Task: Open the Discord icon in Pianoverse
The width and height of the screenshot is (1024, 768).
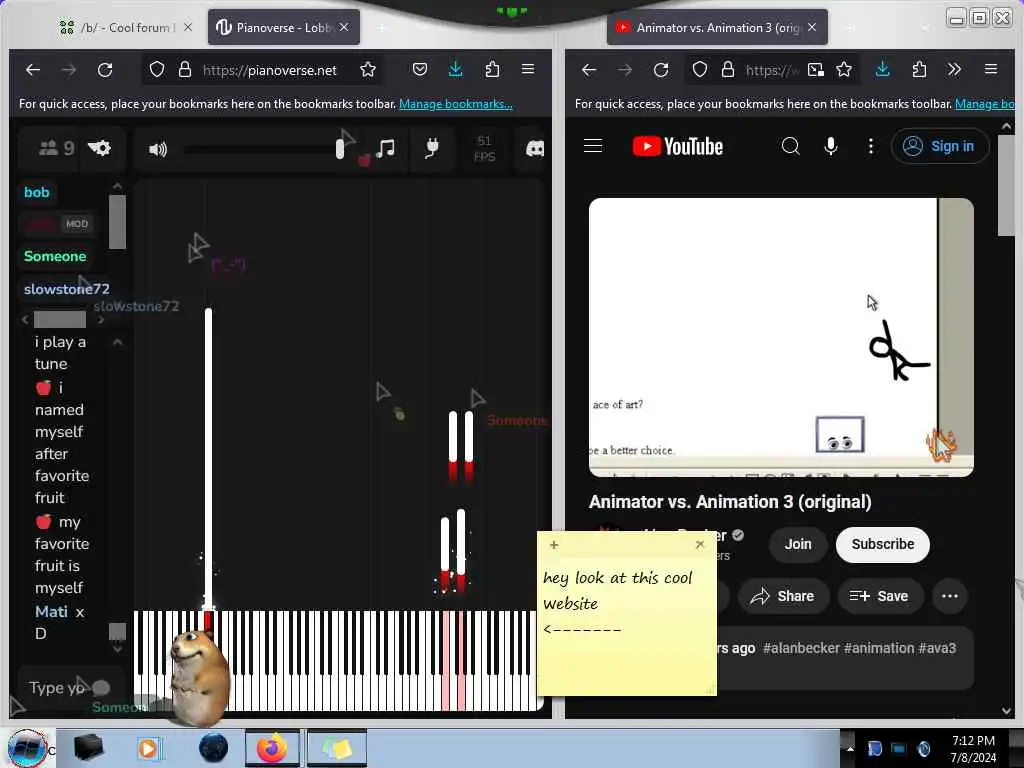Action: (x=535, y=149)
